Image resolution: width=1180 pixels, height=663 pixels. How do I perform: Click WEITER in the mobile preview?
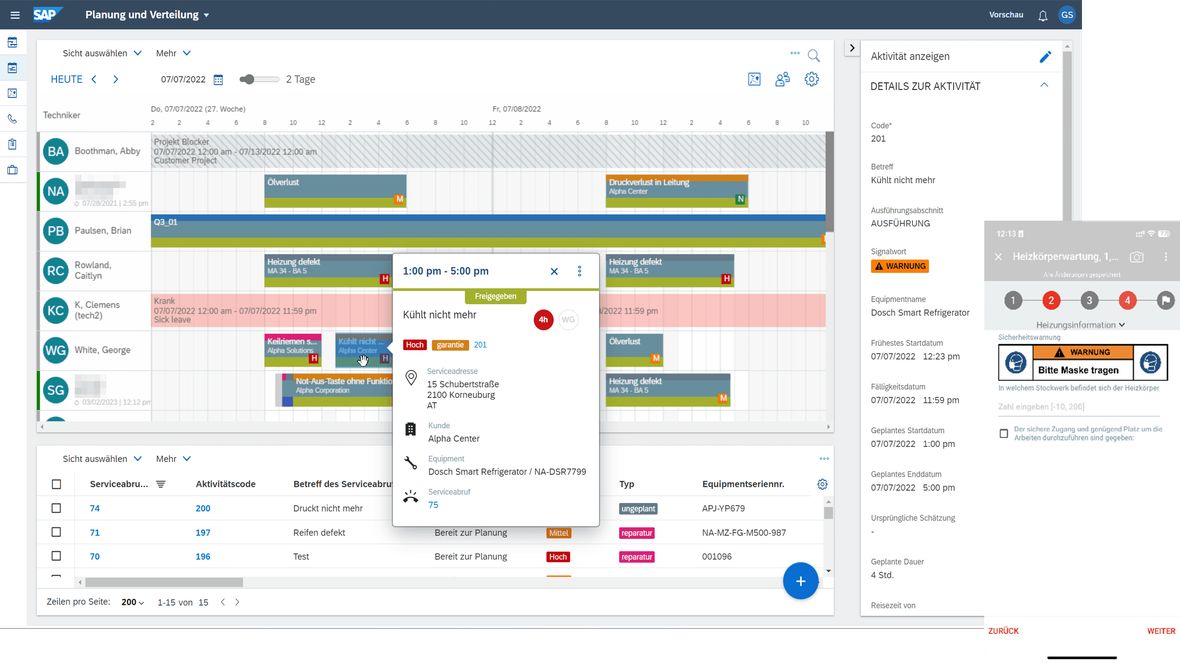(x=1161, y=631)
